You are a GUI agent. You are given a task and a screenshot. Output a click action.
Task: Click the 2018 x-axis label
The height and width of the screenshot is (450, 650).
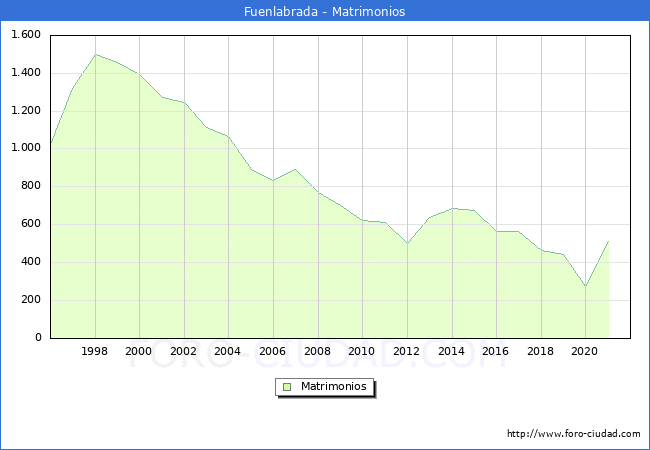click(540, 351)
